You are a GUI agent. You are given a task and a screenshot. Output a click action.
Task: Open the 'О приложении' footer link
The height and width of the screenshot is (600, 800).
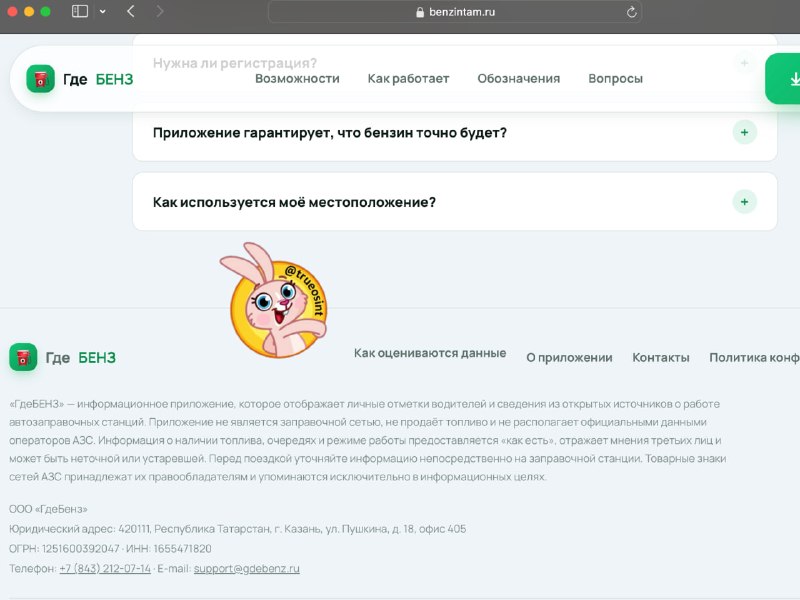tap(569, 358)
